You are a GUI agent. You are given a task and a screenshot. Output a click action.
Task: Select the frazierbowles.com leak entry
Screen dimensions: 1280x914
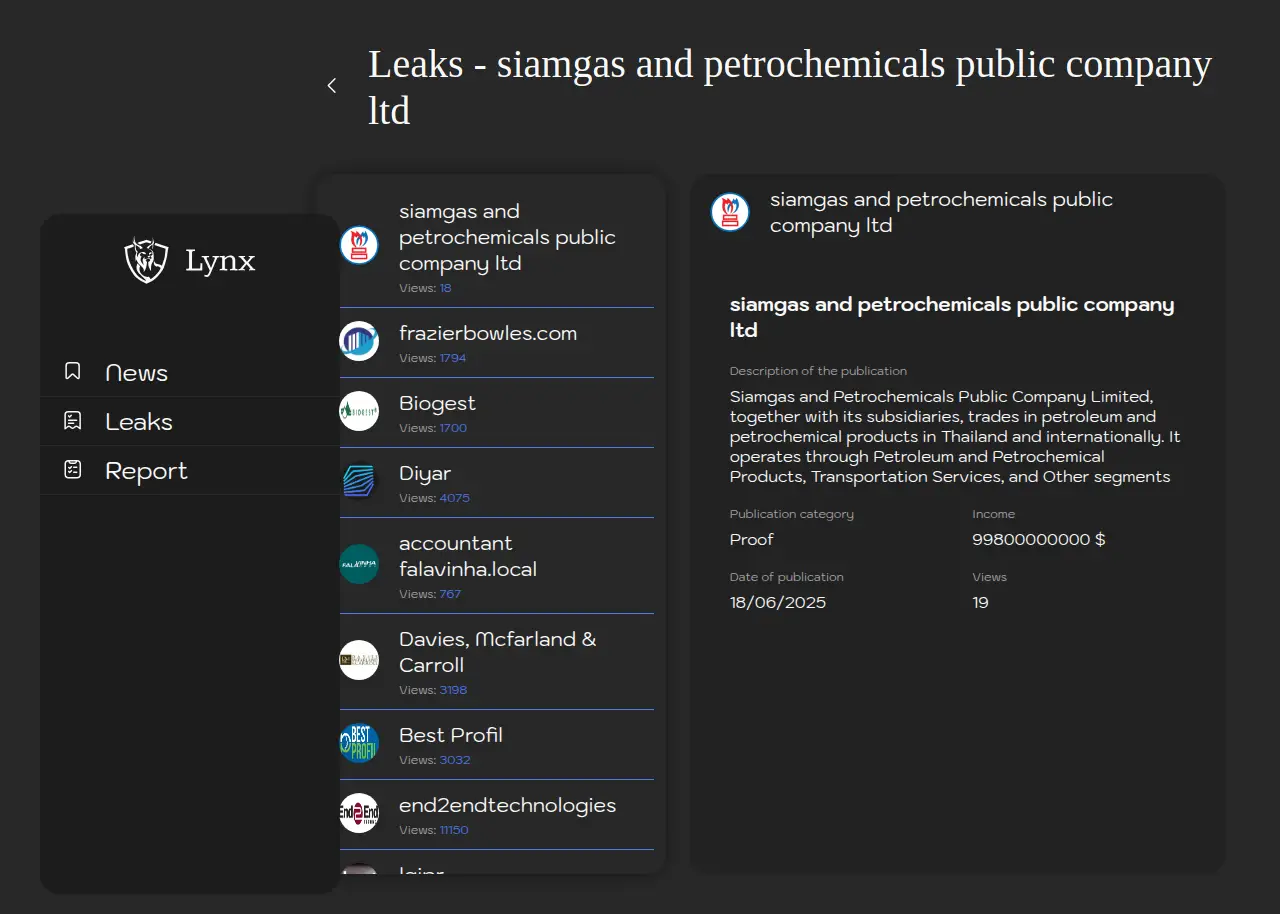tap(487, 334)
